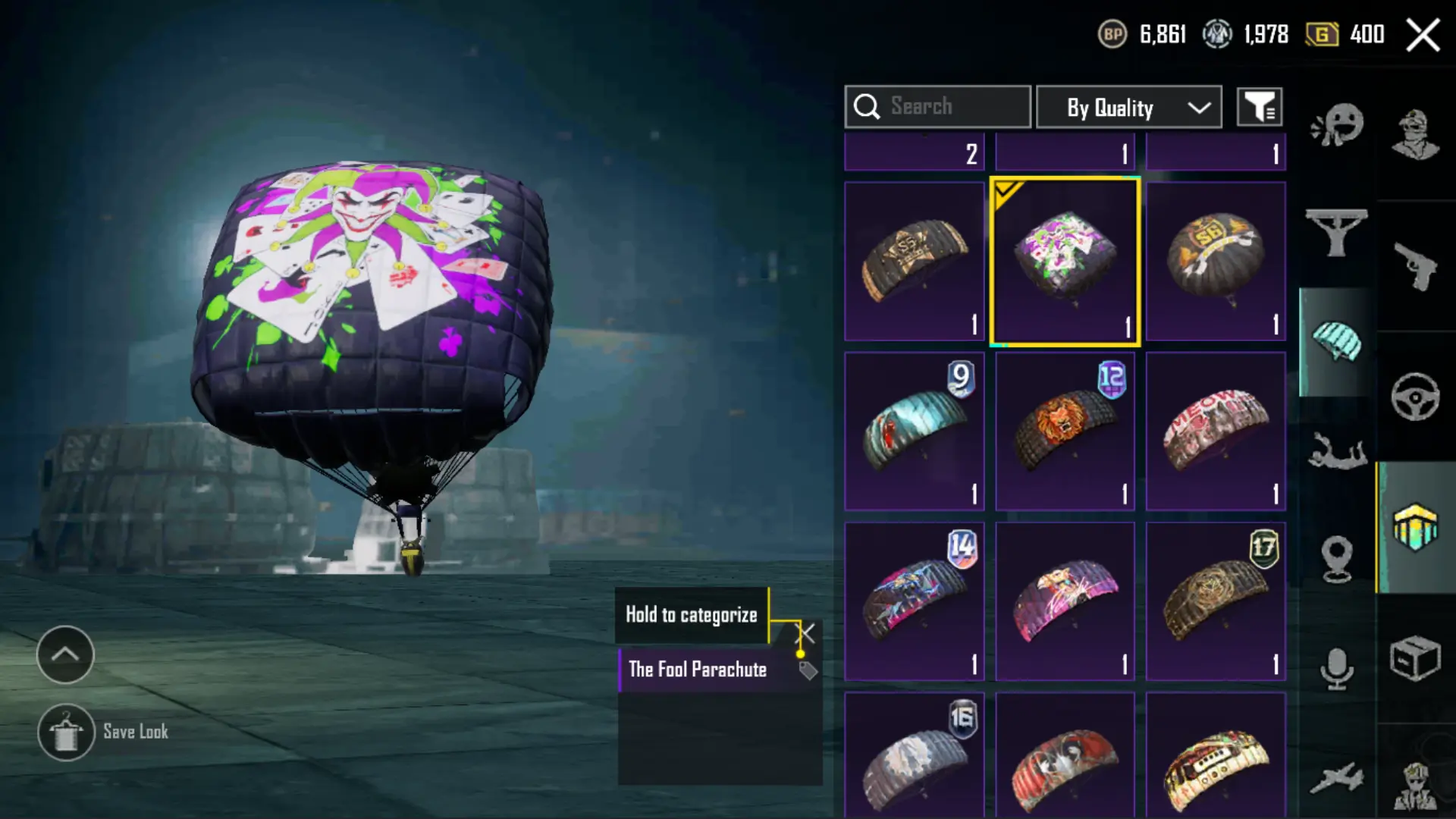
Task: Open the parachute skins tab
Action: click(1337, 341)
